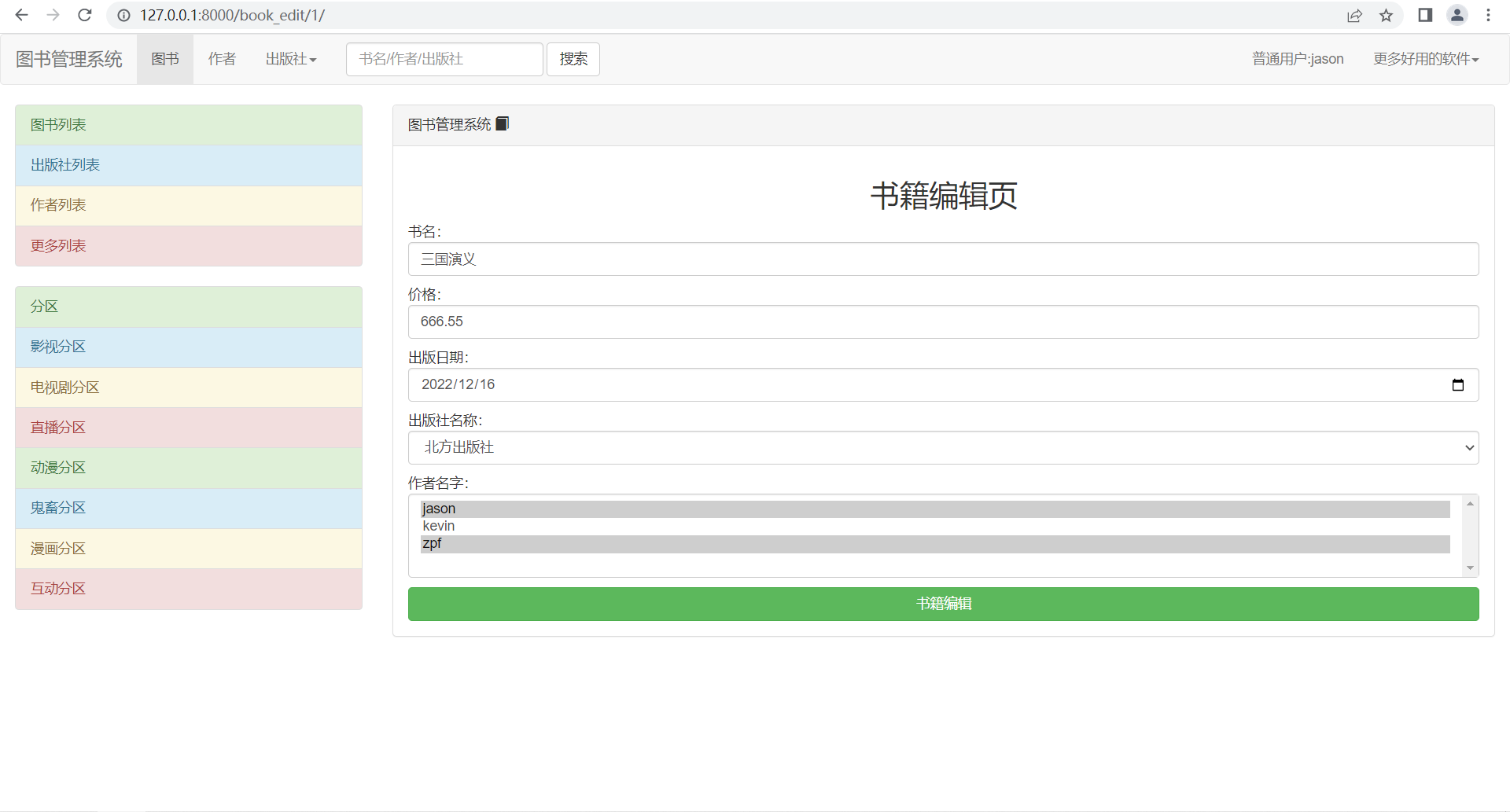The image size is (1510, 812).
Task: Open the browser profile avatar
Action: pos(1457,15)
